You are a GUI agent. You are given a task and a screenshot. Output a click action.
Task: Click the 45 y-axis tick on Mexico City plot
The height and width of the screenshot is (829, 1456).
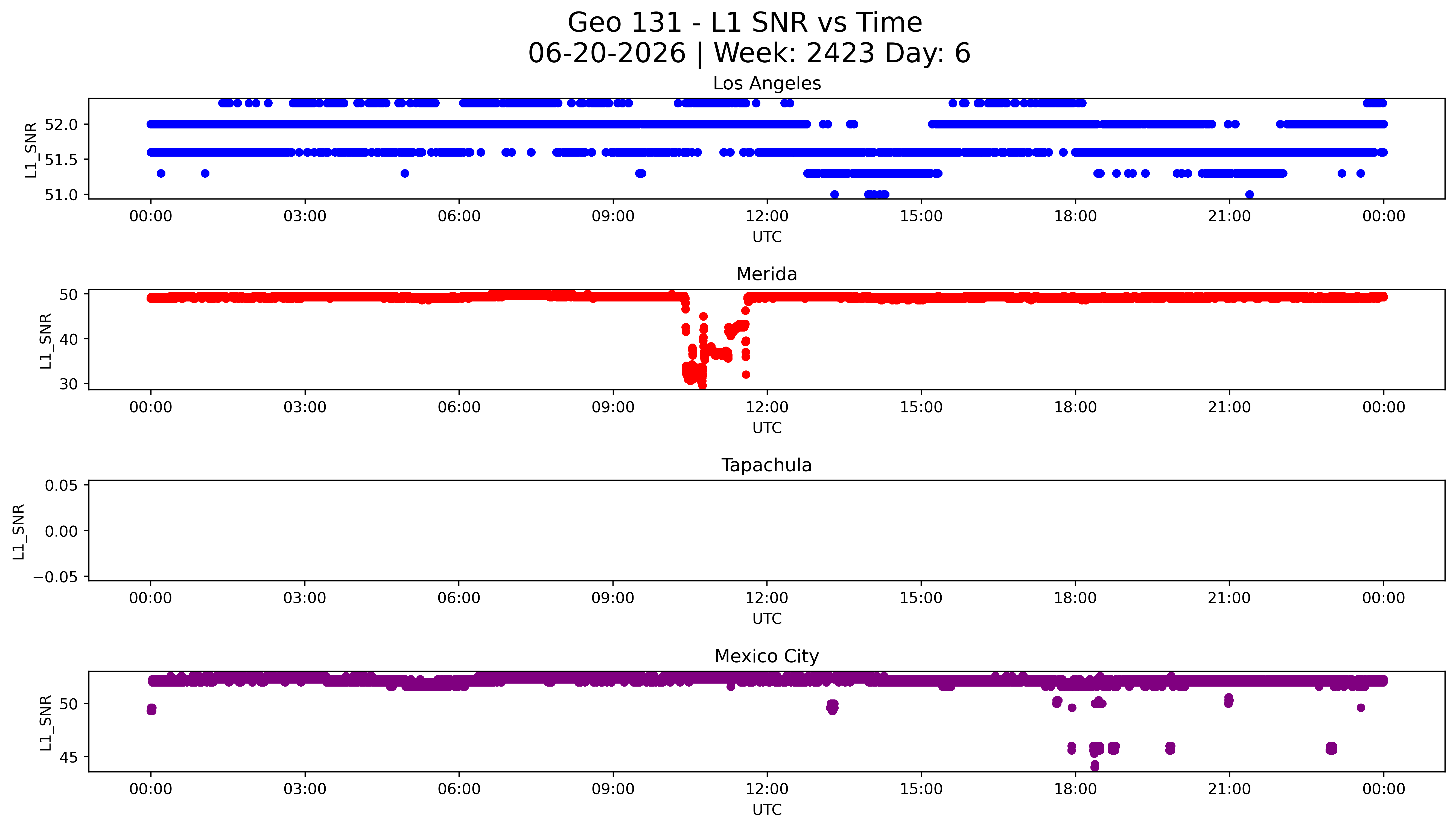pyautogui.click(x=68, y=757)
